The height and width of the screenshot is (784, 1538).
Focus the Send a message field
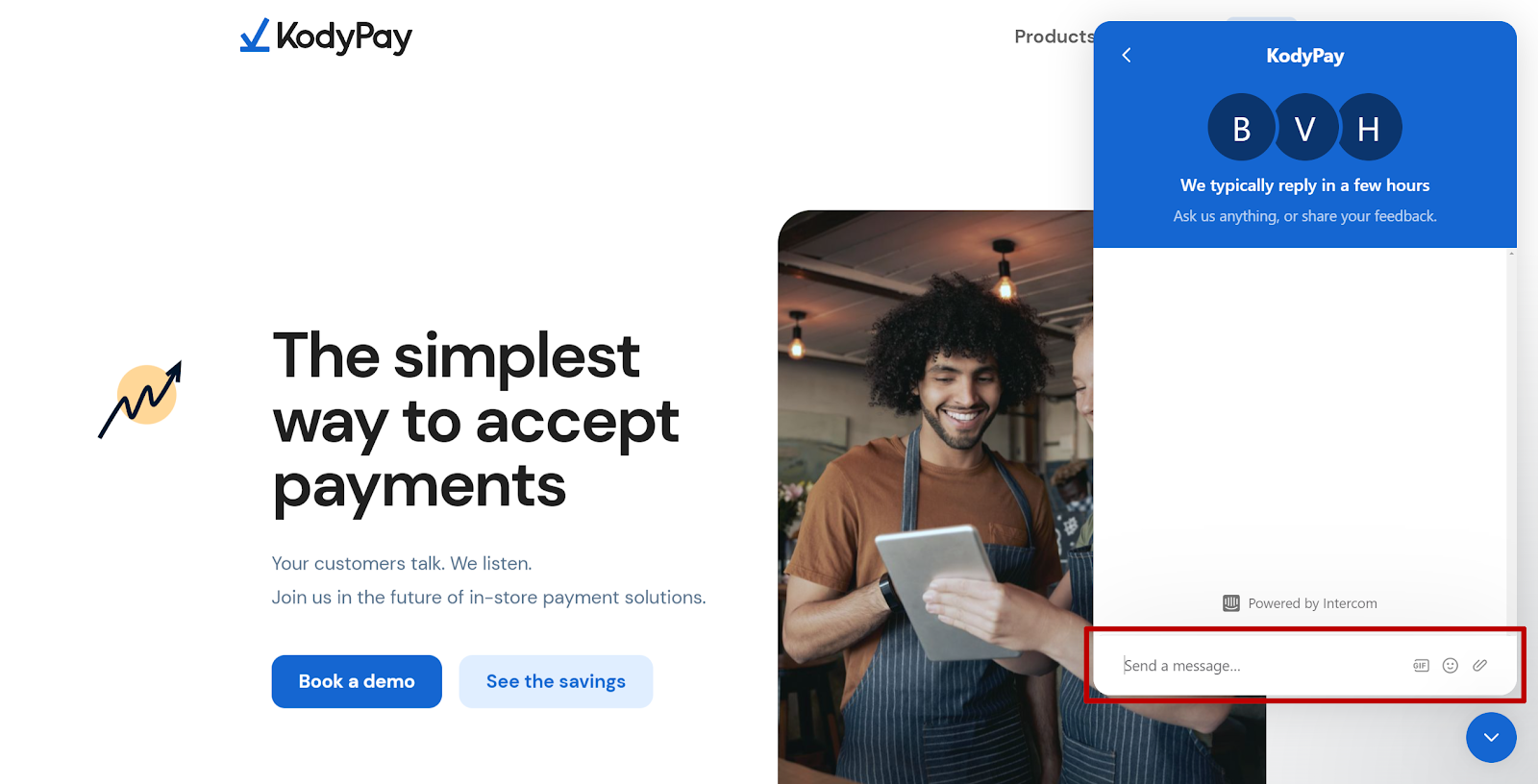click(x=1259, y=666)
